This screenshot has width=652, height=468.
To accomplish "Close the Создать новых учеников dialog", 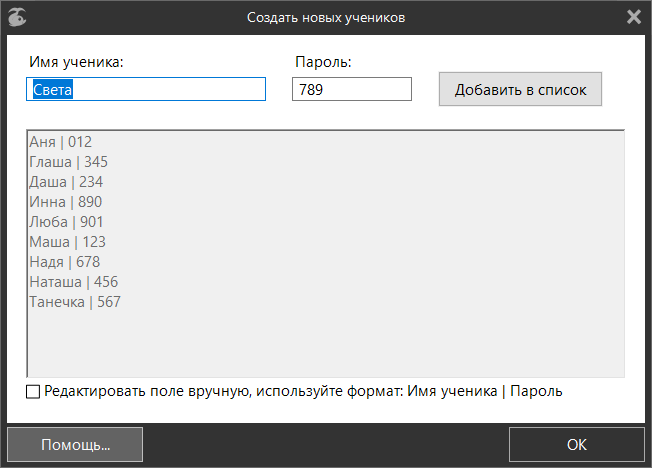I will 634,17.
